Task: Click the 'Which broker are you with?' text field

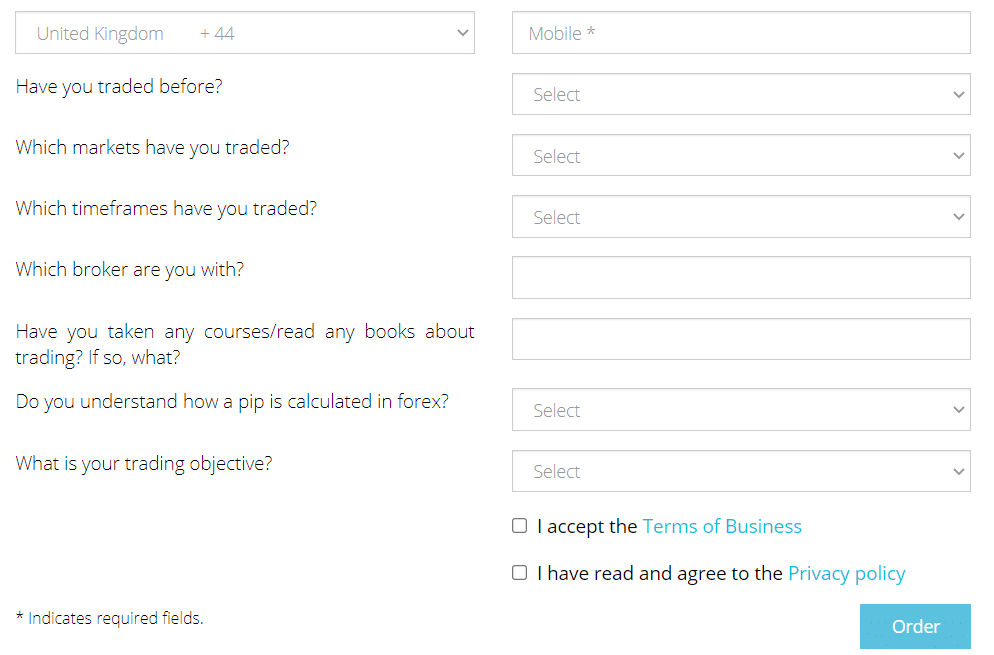Action: [741, 278]
